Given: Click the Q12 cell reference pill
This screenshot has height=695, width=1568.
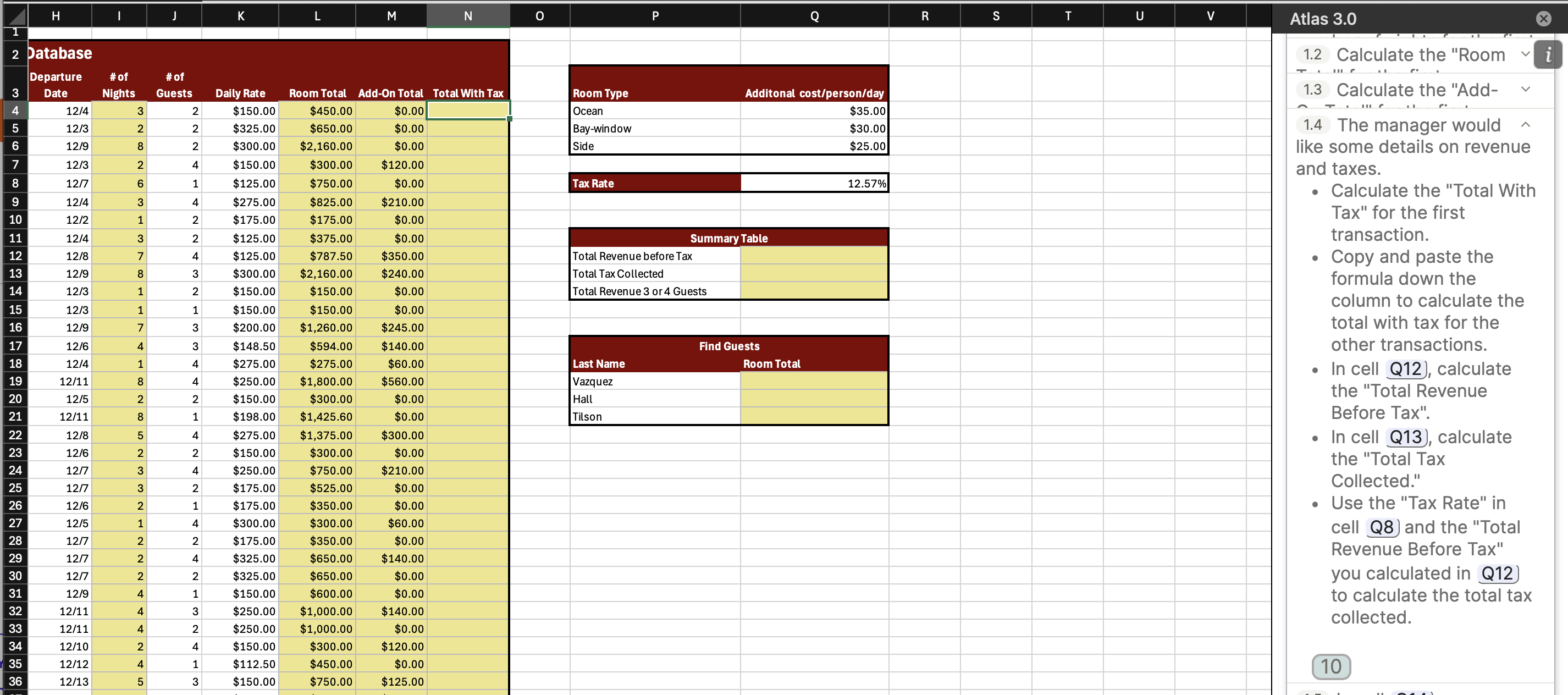Looking at the screenshot, I should coord(1406,369).
